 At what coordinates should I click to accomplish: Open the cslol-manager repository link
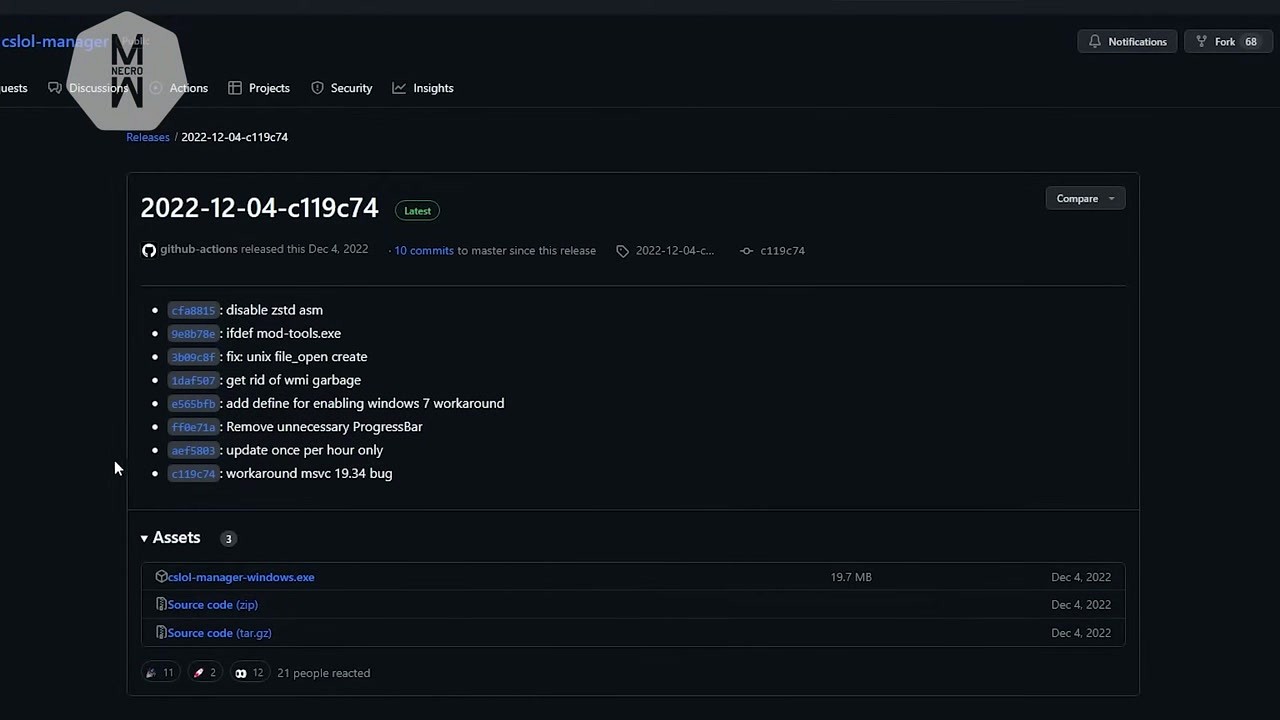54,42
